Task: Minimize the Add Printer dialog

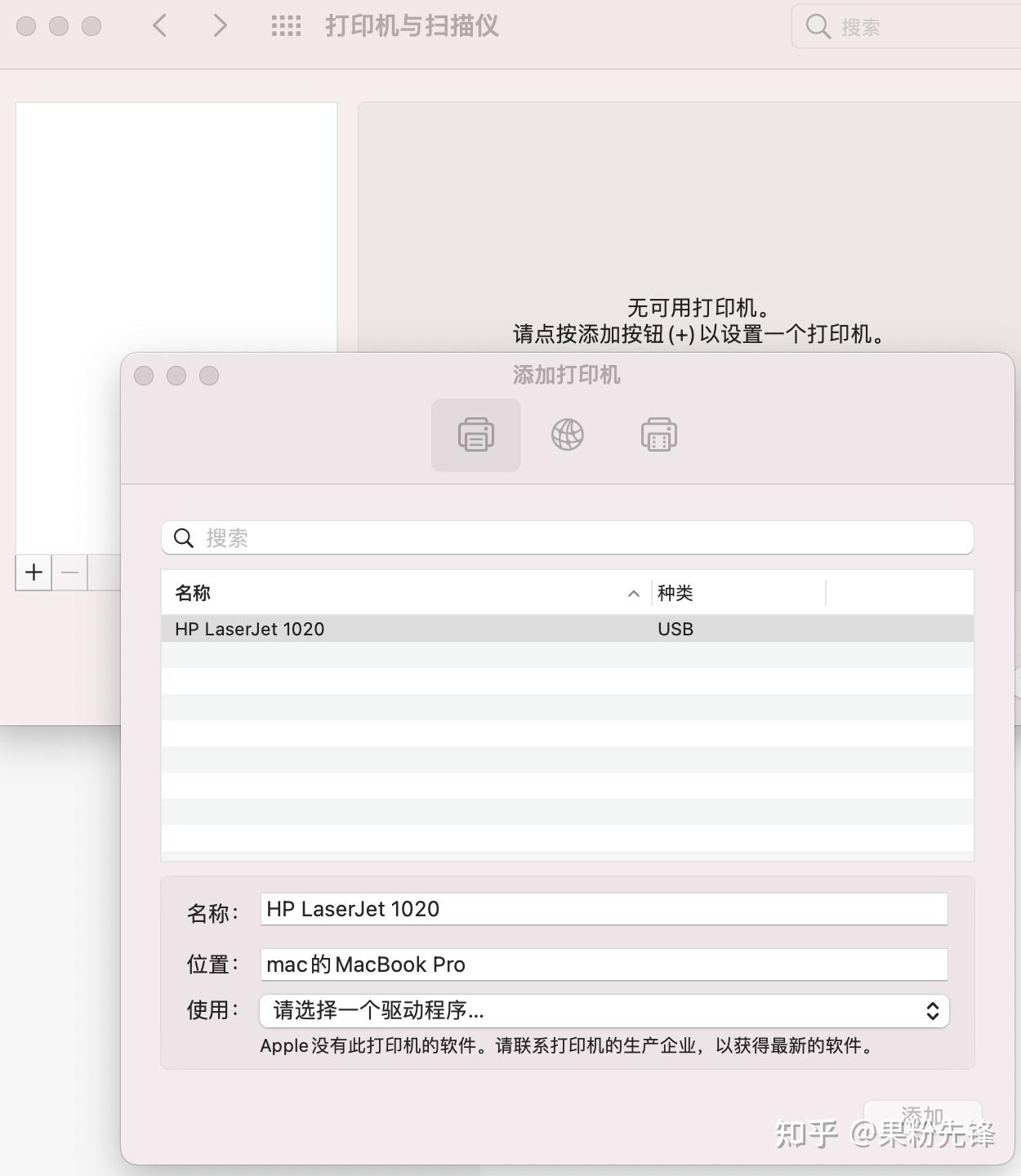Action: (x=176, y=376)
